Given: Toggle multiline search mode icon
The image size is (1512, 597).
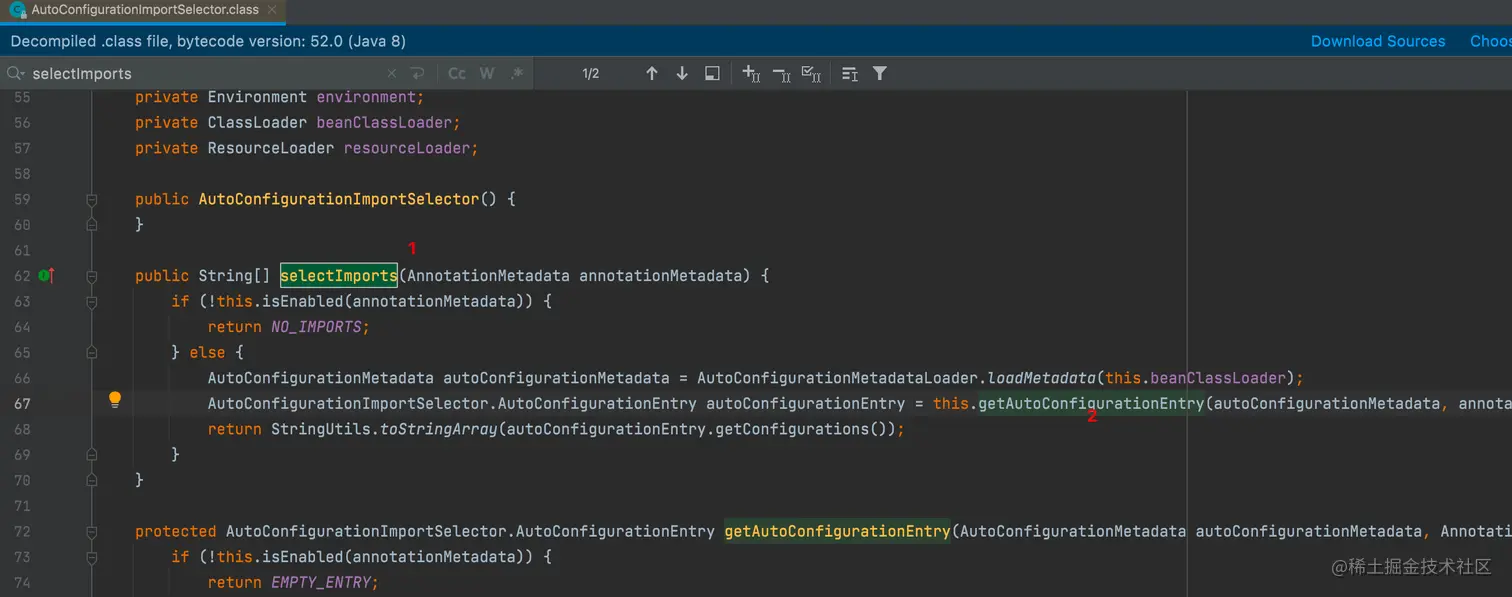Looking at the screenshot, I should [850, 74].
